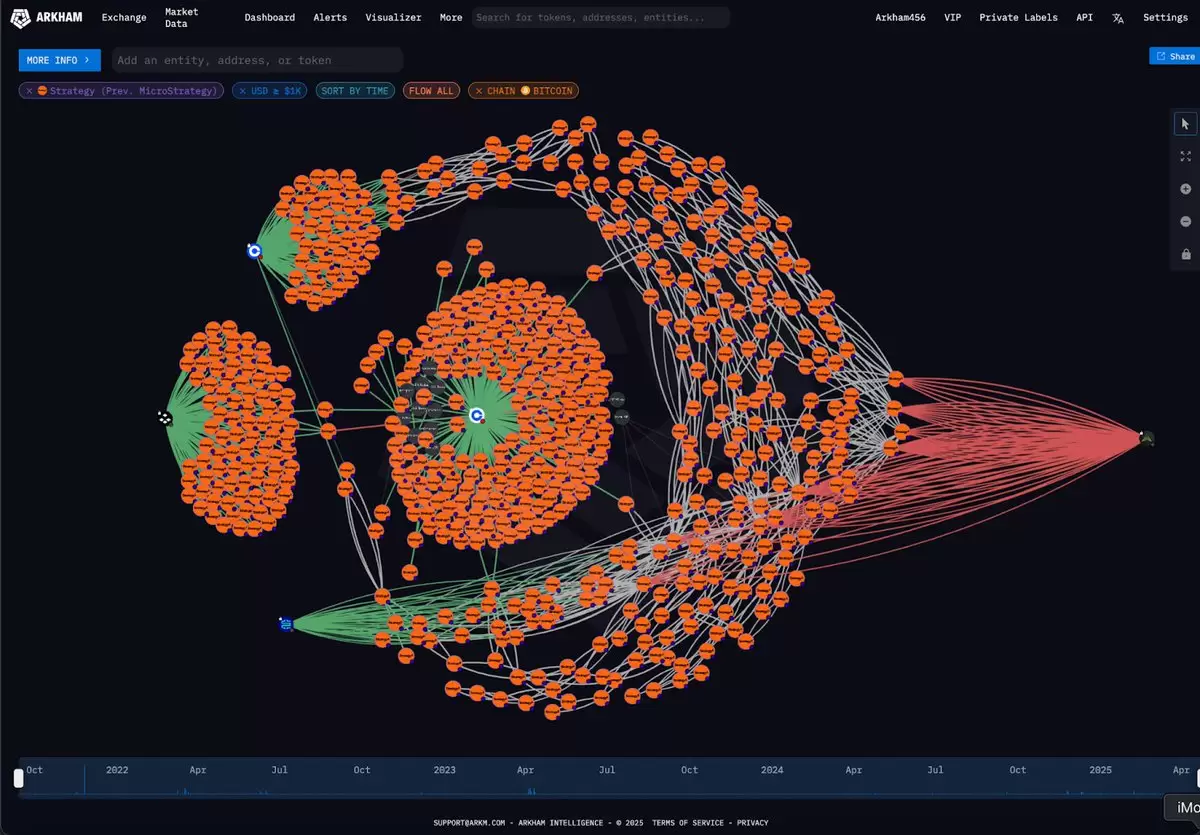
Task: Expand the MORE INFO panel
Action: 59,60
